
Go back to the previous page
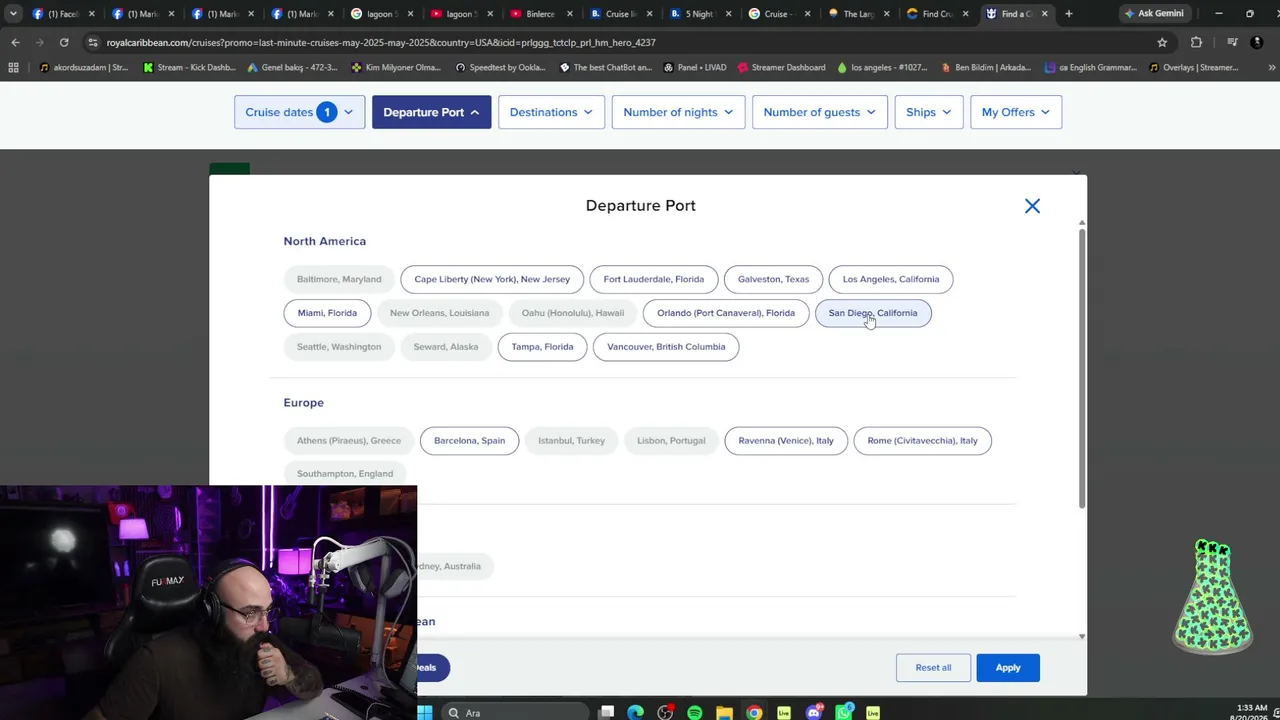(15, 42)
